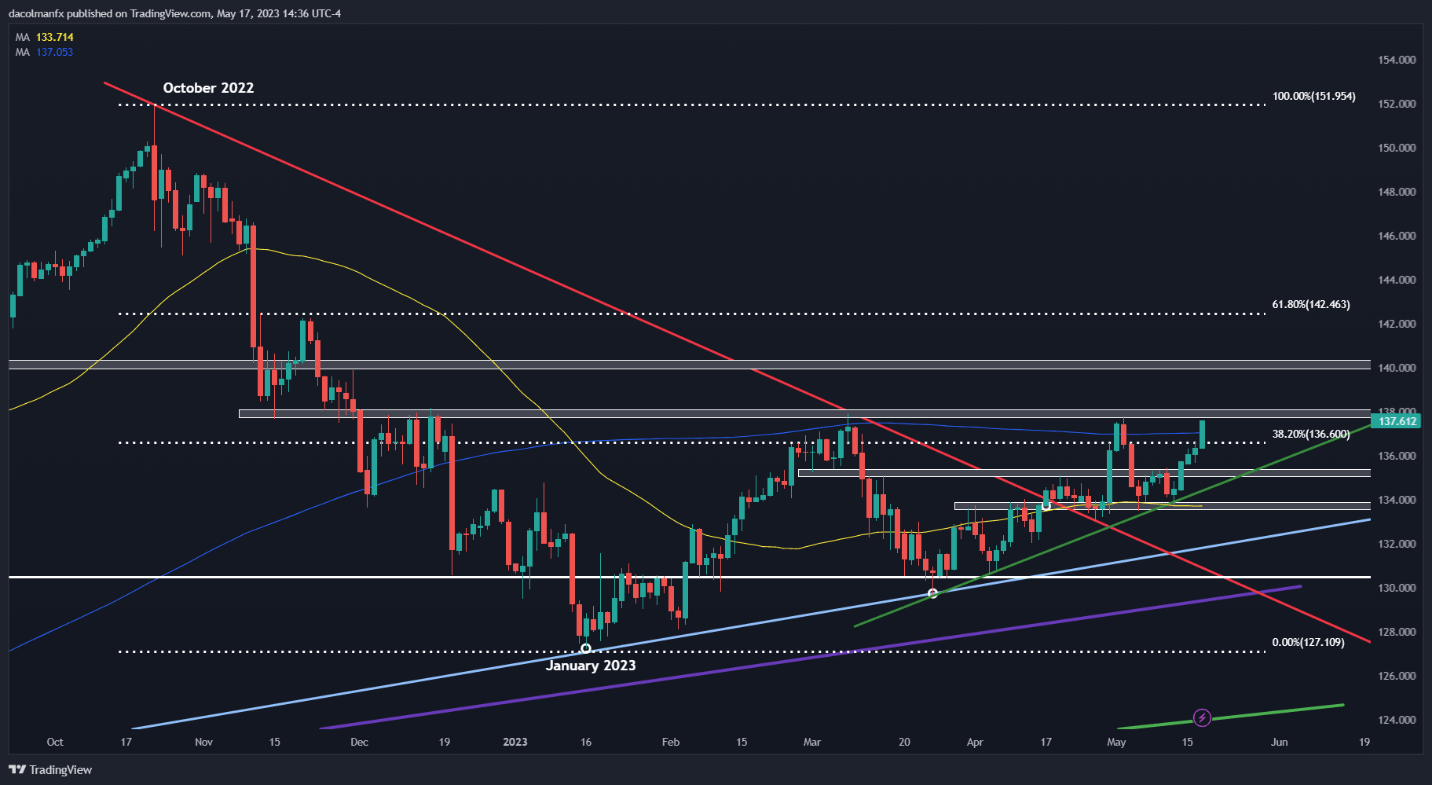Click the 140.000 price axis label

(1396, 368)
